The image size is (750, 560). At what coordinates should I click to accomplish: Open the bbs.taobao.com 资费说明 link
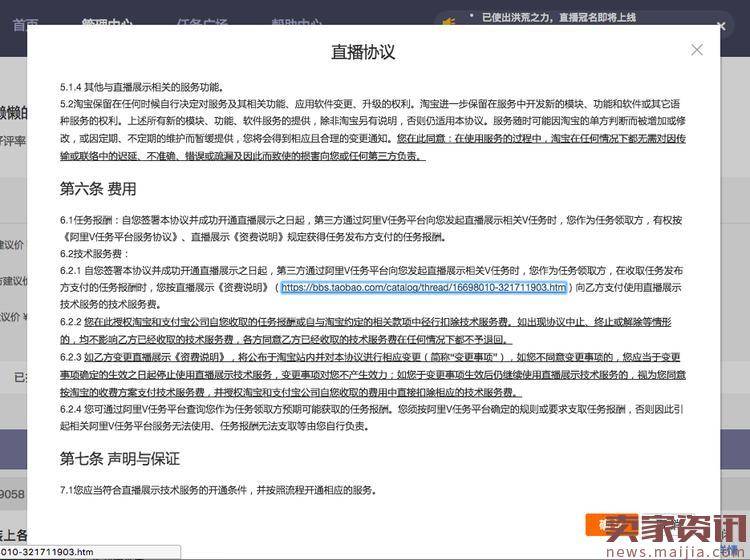424,287
